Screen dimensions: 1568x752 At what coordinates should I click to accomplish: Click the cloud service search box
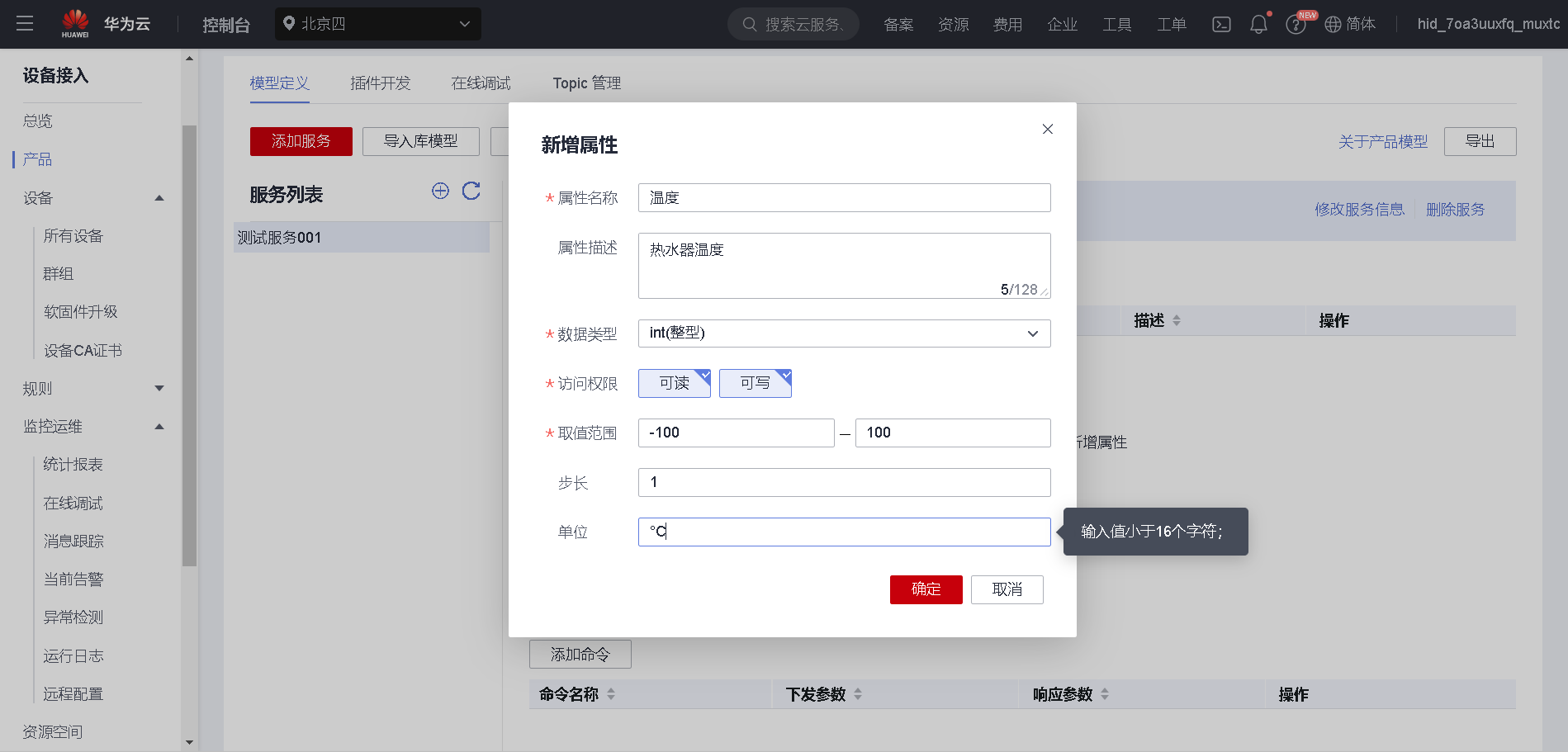(x=793, y=24)
